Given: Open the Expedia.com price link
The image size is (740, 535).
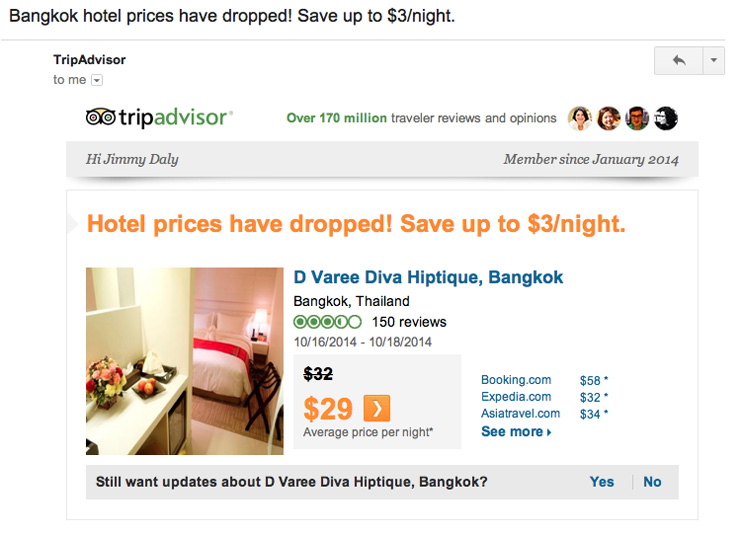Looking at the screenshot, I should [x=516, y=397].
